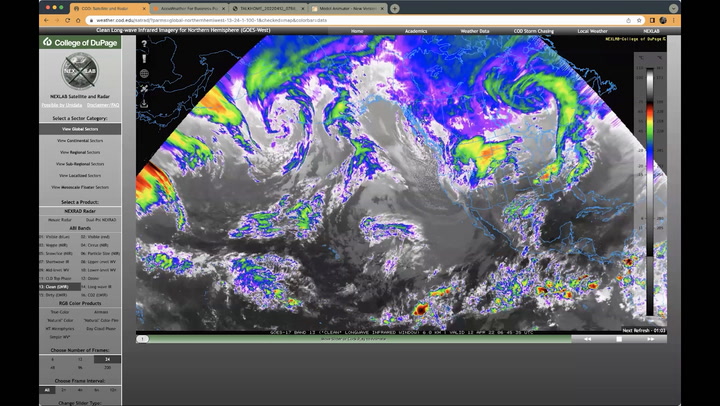The image size is (720, 406).
Task: Open the Home menu item
Action: [357, 31]
